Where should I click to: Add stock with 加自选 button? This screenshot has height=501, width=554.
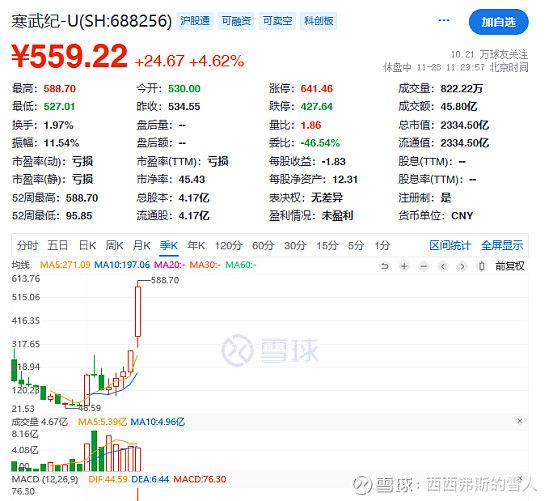tap(499, 22)
